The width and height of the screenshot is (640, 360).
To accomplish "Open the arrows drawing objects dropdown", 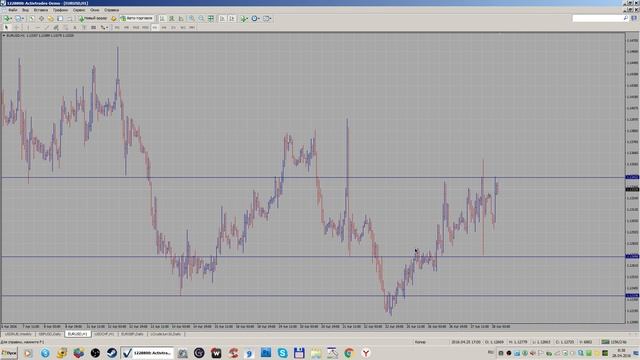I will 104,27.
